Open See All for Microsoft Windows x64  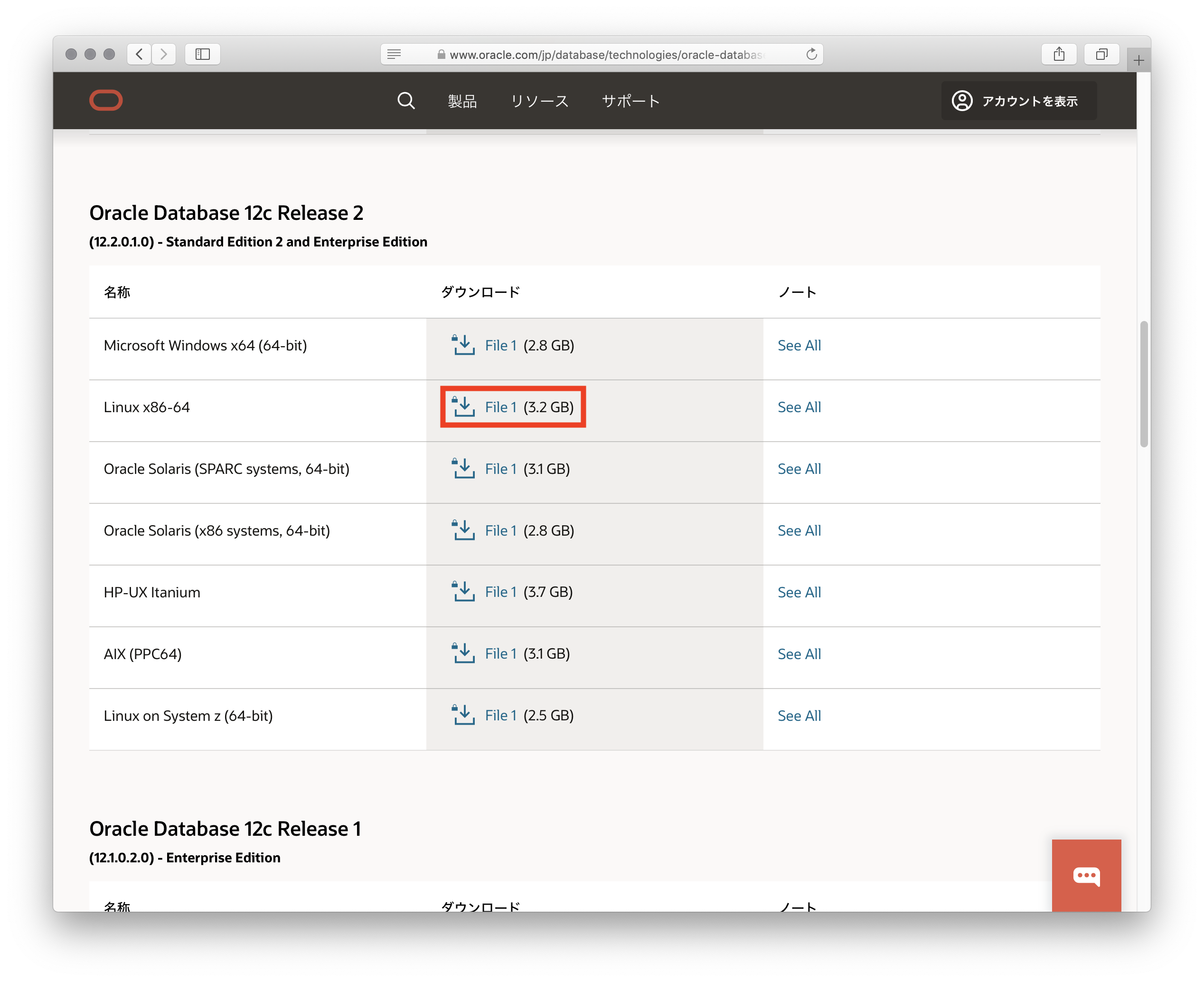[x=799, y=345]
